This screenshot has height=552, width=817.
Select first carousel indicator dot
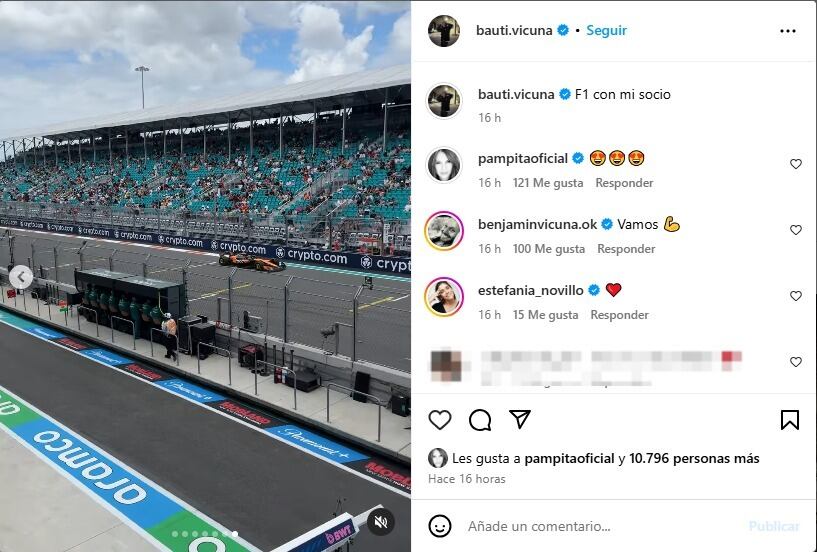click(175, 534)
